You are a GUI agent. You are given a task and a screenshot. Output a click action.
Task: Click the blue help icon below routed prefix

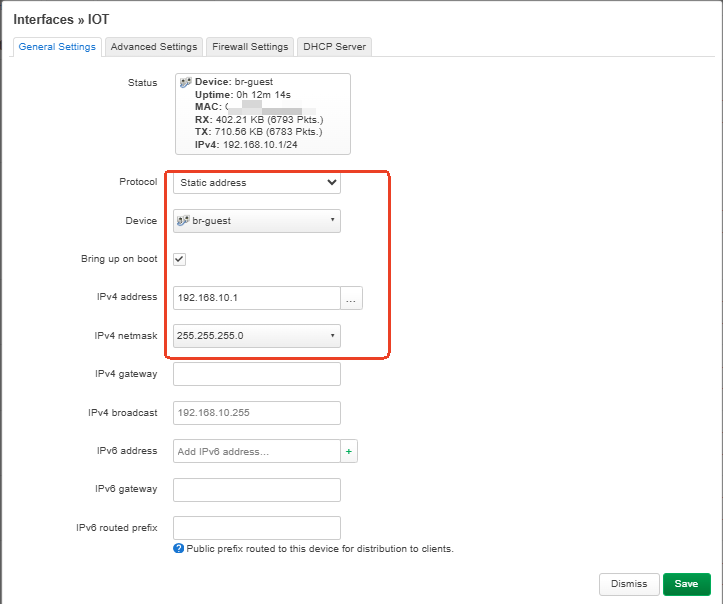[178, 549]
